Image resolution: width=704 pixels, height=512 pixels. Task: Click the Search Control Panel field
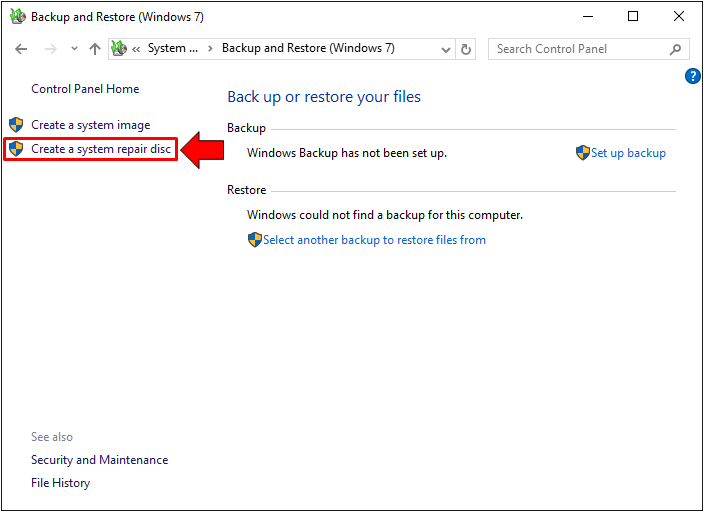(x=579, y=49)
